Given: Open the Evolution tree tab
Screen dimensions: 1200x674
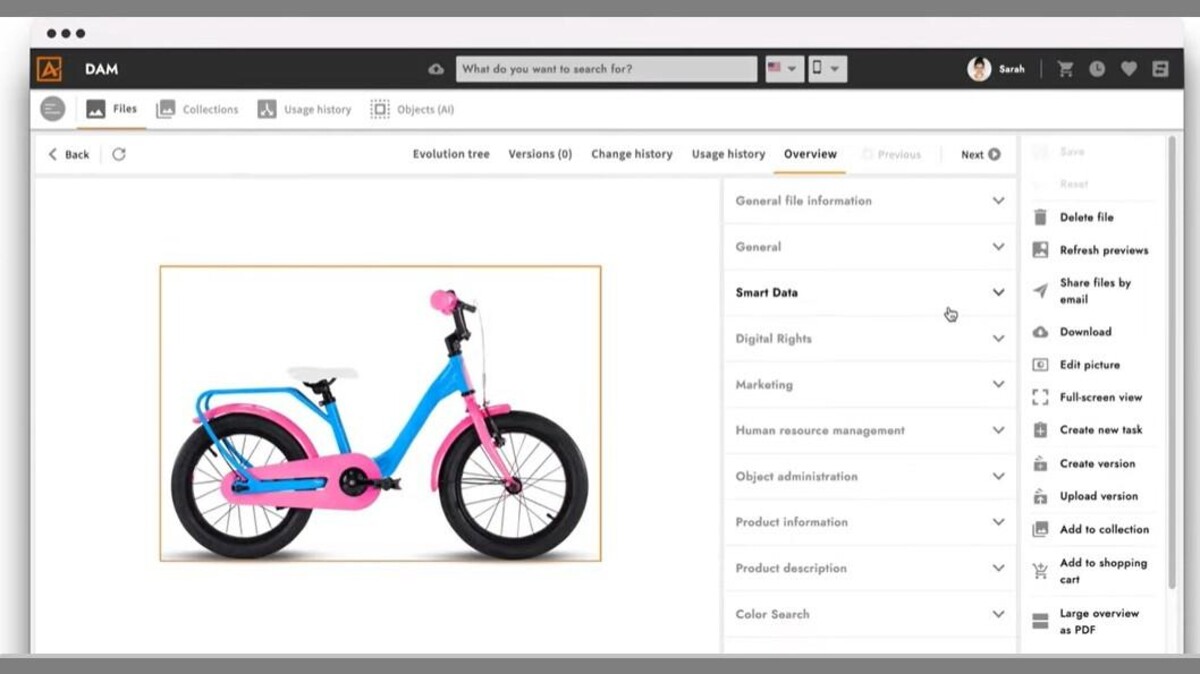Looking at the screenshot, I should pyautogui.click(x=451, y=154).
